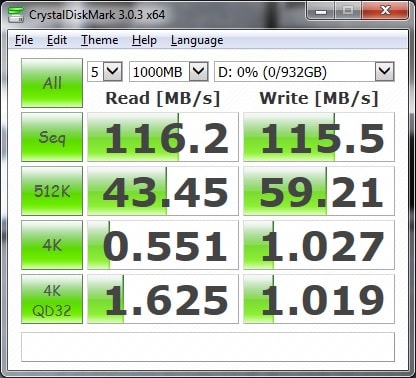Start the Seq sequential test
Screen dimensions: 416x378
tap(52, 137)
